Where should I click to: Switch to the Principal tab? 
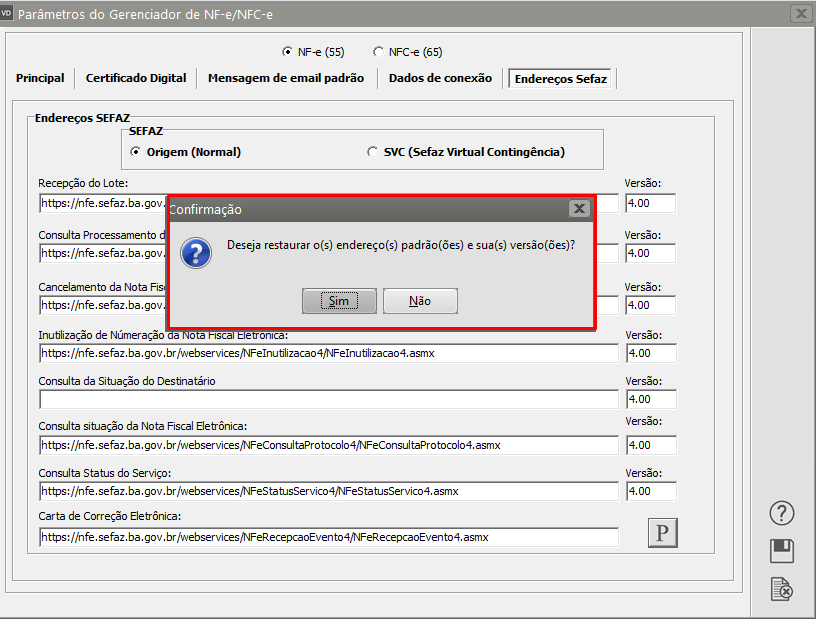point(40,78)
